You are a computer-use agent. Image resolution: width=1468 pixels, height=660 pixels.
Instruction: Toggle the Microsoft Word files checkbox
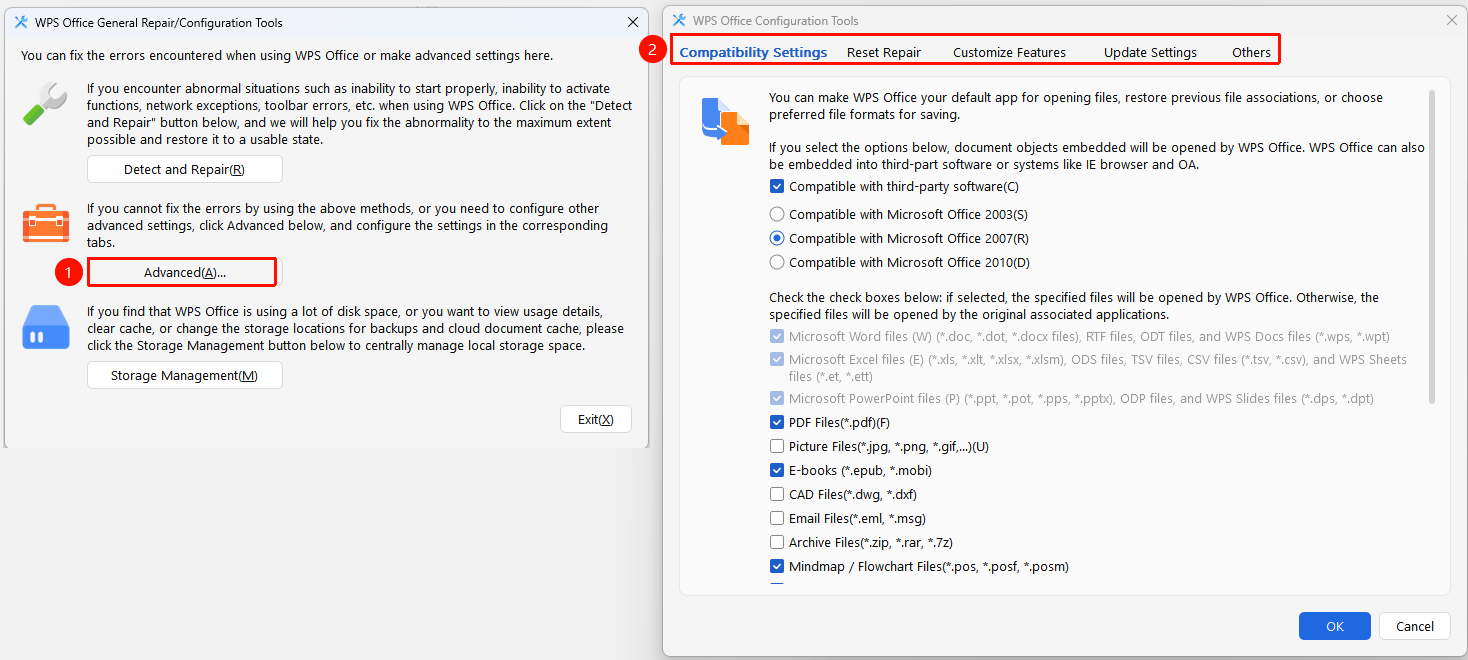coord(777,336)
